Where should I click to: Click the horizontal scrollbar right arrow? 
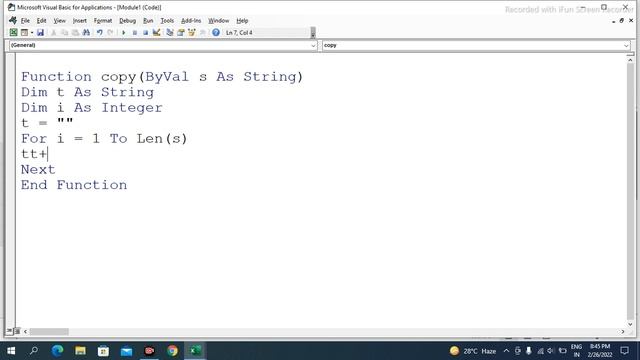(623, 331)
